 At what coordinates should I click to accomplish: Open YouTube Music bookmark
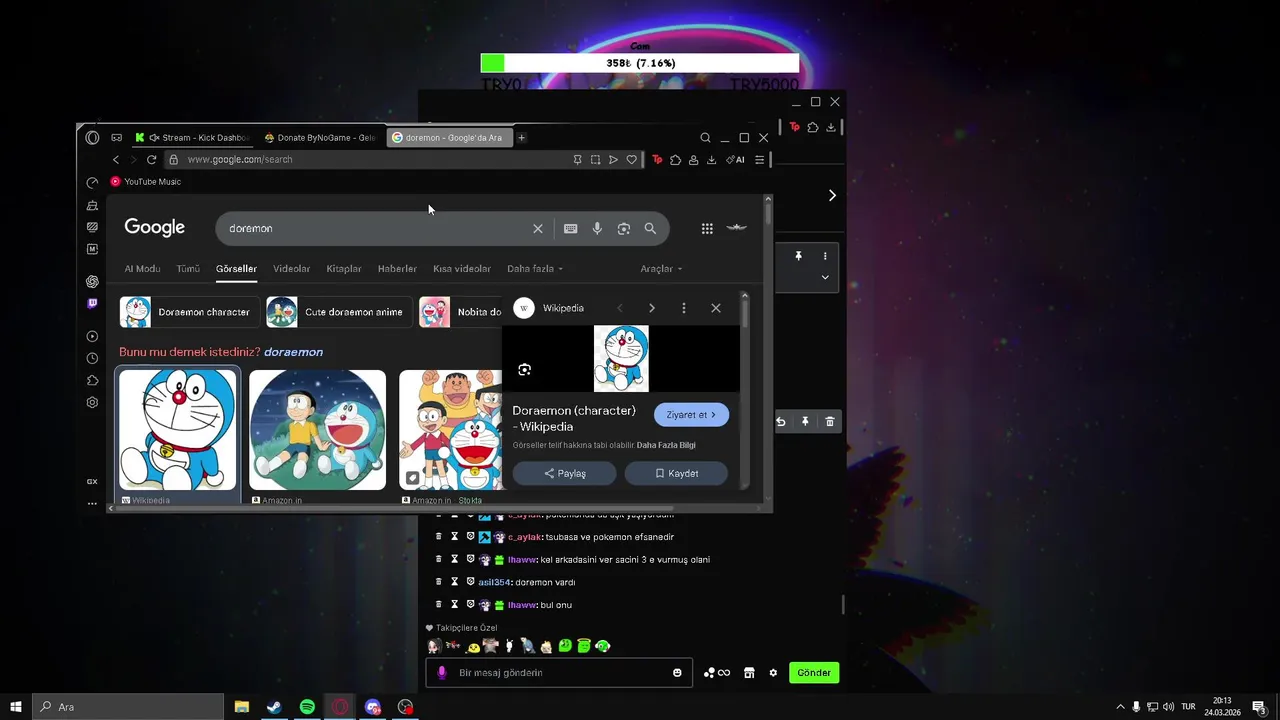tap(145, 182)
